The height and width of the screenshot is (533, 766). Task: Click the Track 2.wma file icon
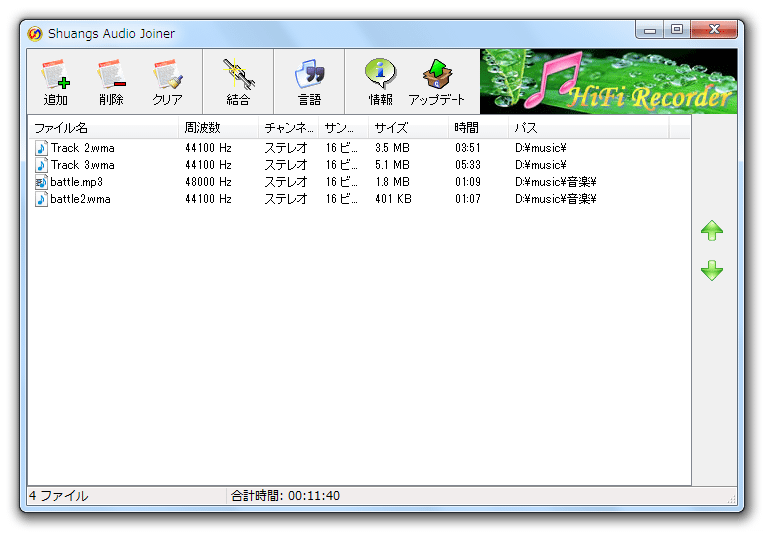click(41, 148)
